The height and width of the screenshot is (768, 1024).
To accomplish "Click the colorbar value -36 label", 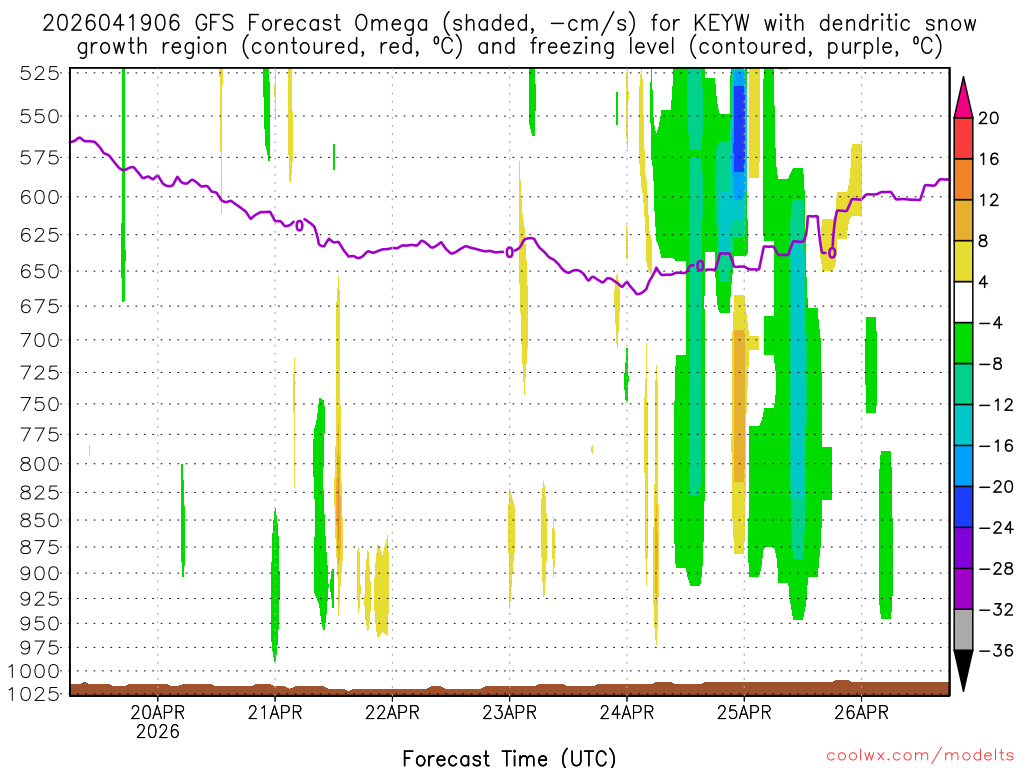I will (x=996, y=650).
